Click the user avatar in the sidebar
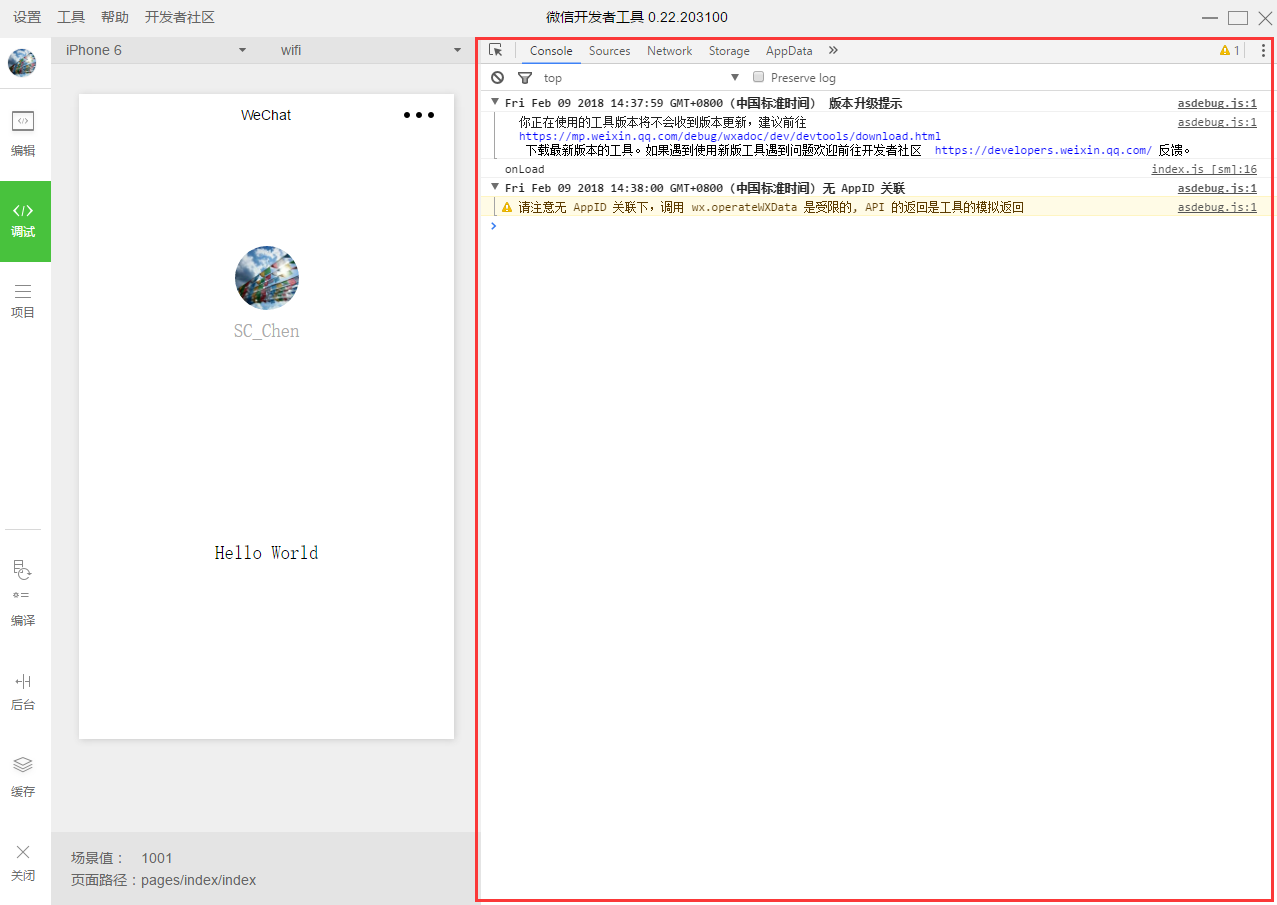 tap(22, 63)
